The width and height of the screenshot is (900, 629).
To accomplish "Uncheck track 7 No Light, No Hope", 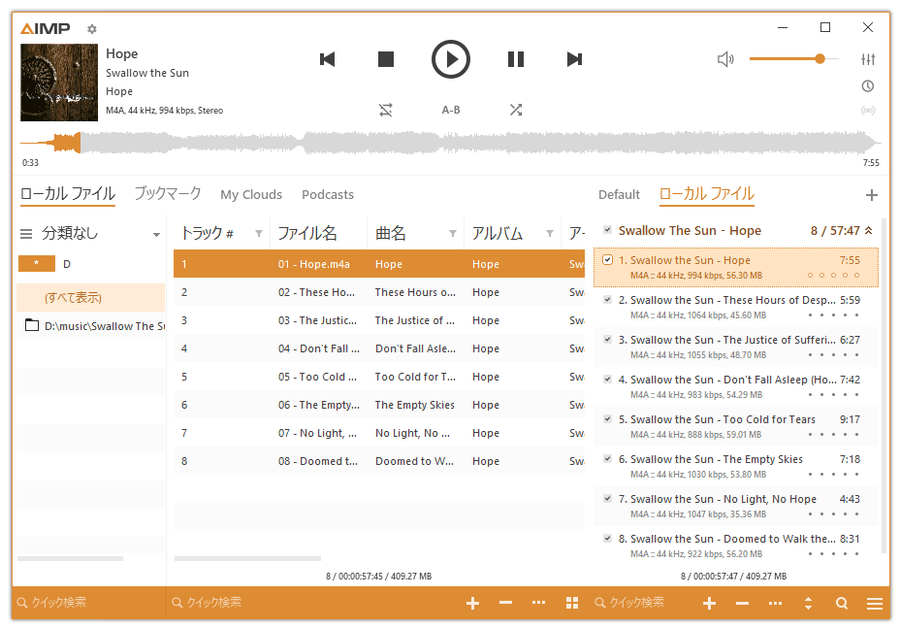I will tap(607, 498).
